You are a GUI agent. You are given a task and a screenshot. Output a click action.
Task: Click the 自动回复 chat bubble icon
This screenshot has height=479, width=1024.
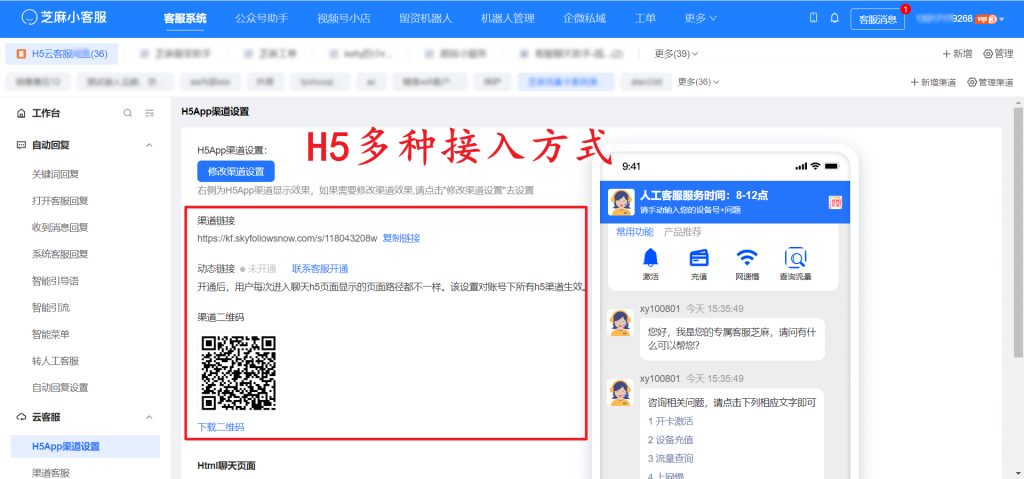22,145
